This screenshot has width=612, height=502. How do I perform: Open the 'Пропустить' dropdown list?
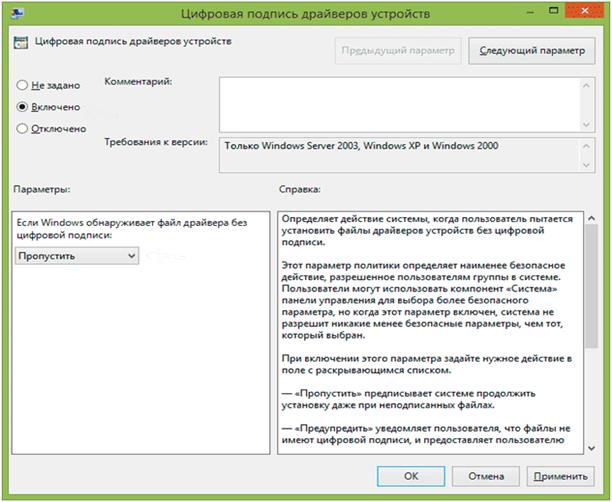(x=77, y=256)
